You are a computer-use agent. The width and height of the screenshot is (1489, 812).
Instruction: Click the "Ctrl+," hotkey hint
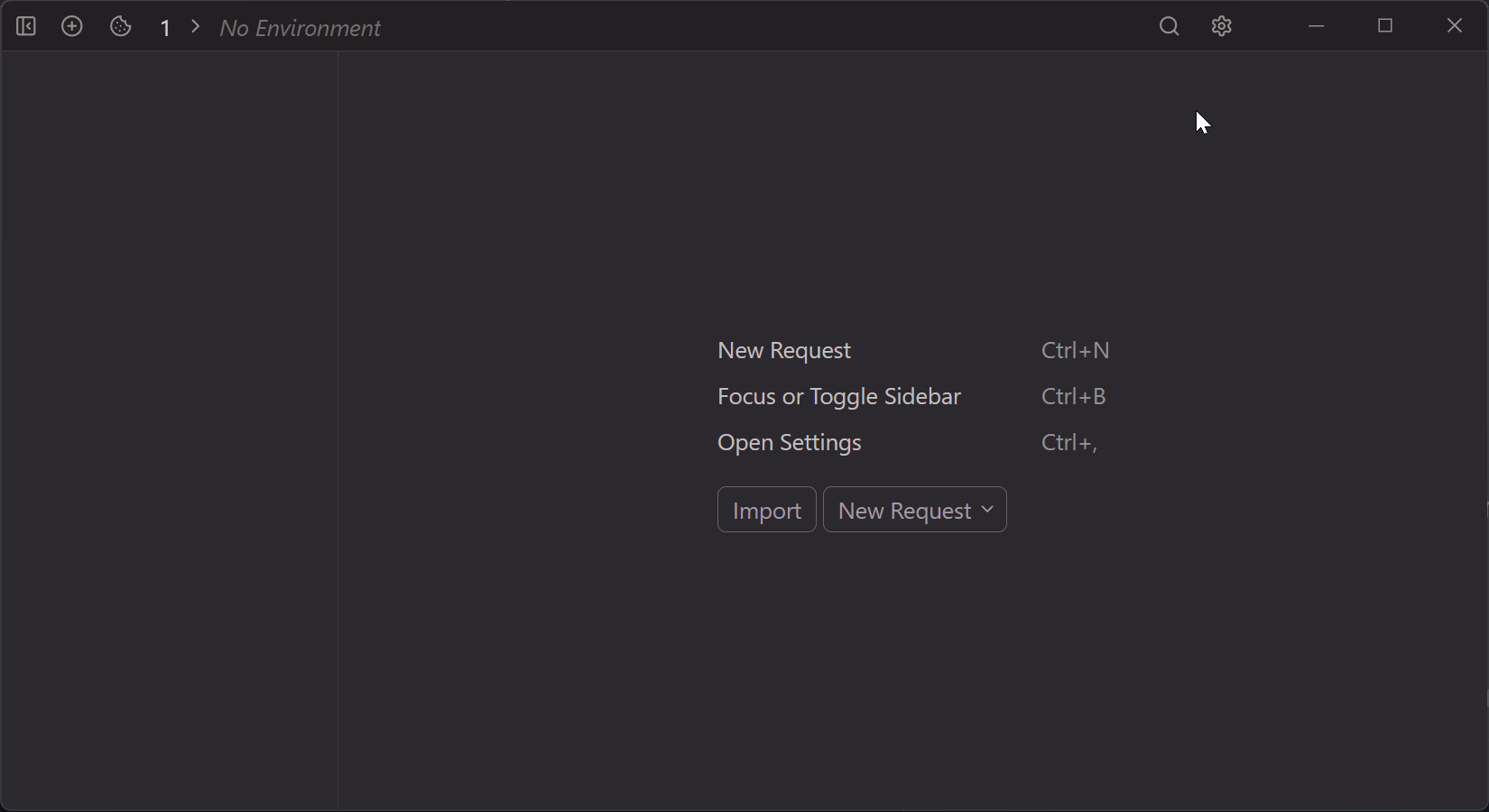(x=1069, y=442)
